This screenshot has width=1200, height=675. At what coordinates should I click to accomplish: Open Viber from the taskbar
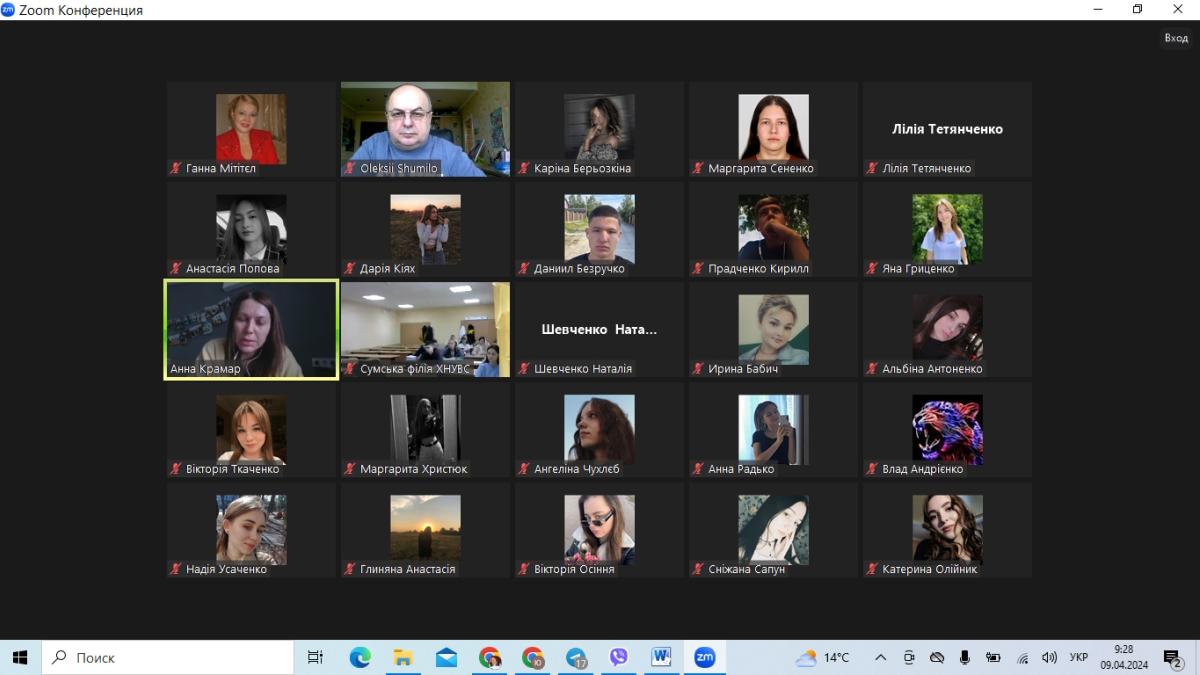618,657
